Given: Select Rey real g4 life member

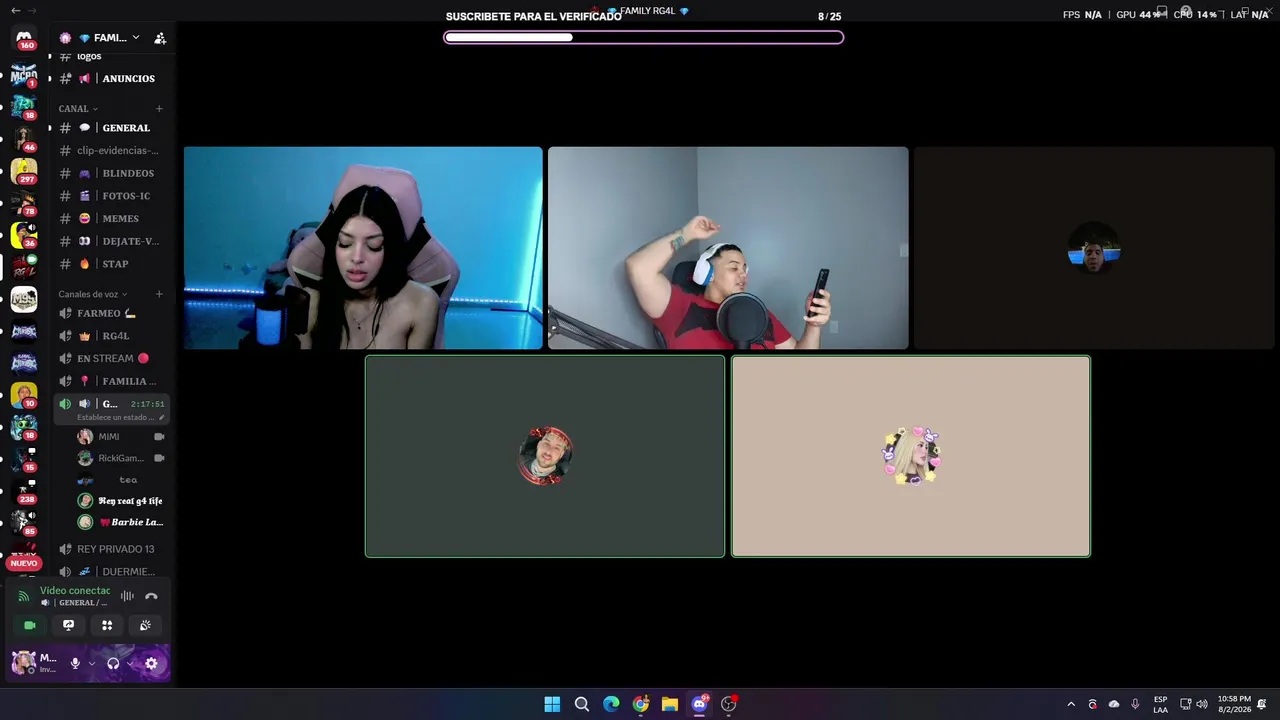Looking at the screenshot, I should pyautogui.click(x=121, y=501).
